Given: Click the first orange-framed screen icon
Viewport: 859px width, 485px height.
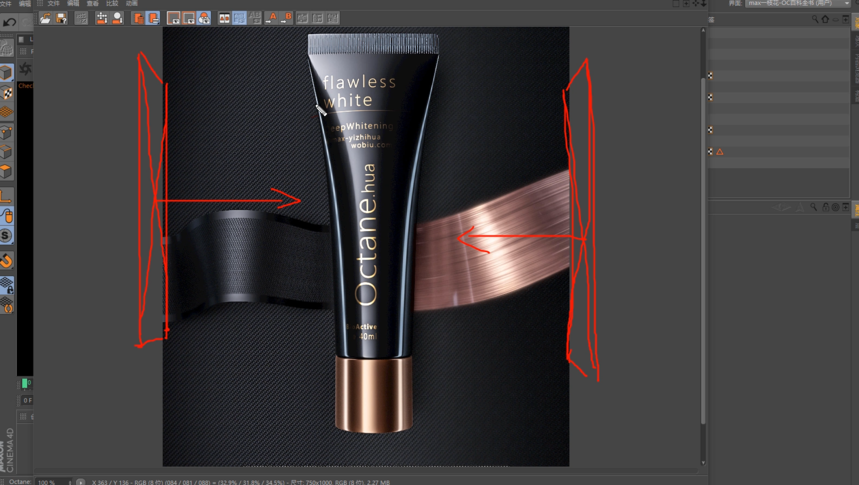Looking at the screenshot, I should click(174, 18).
